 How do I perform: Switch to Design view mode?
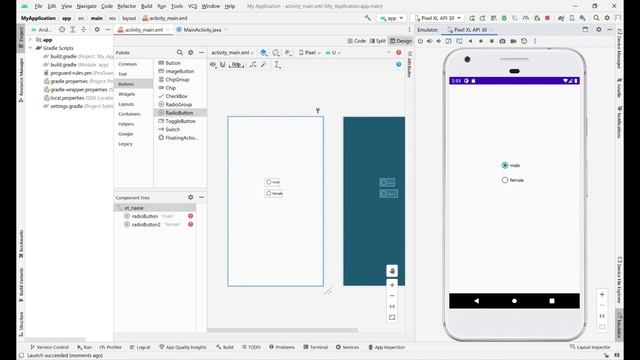(400, 41)
